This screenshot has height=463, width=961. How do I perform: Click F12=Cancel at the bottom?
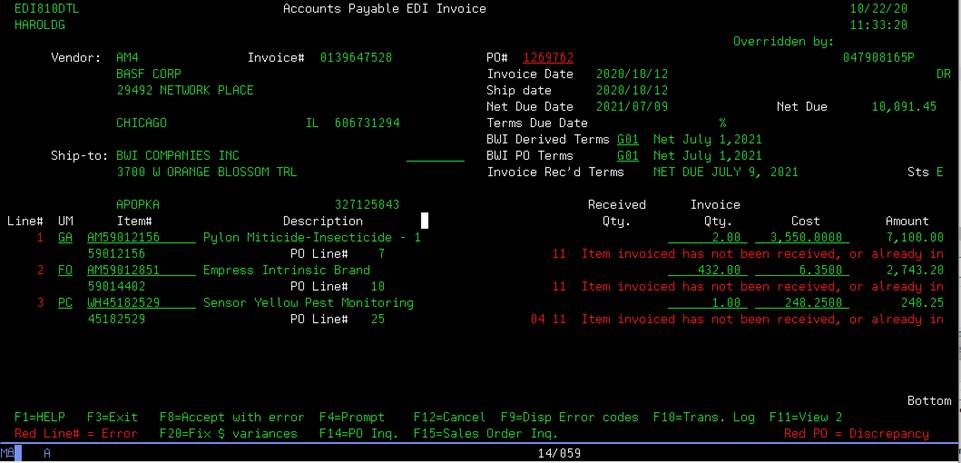pyautogui.click(x=449, y=417)
